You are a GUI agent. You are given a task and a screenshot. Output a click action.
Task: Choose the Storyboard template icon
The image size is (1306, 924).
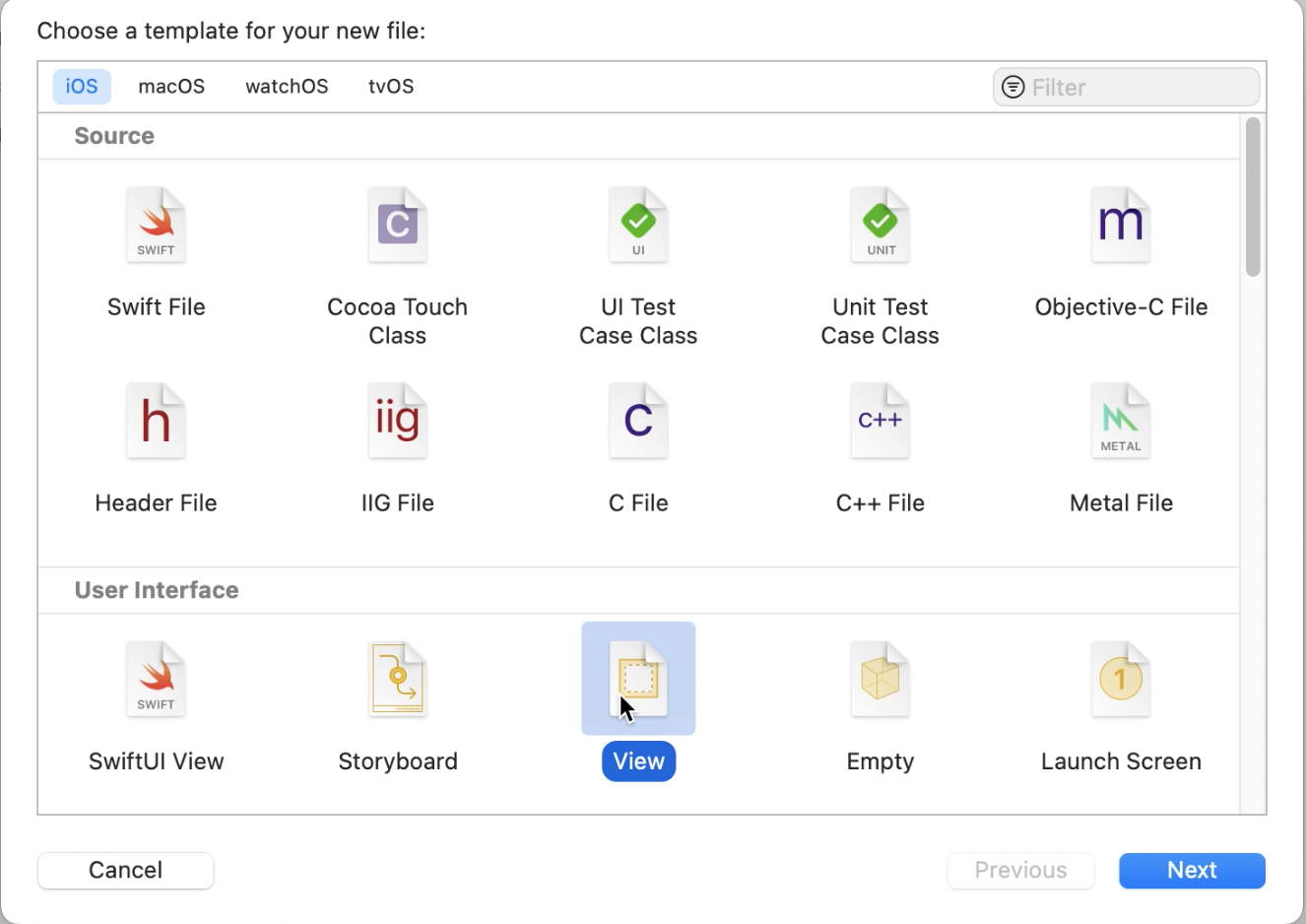[x=398, y=679]
